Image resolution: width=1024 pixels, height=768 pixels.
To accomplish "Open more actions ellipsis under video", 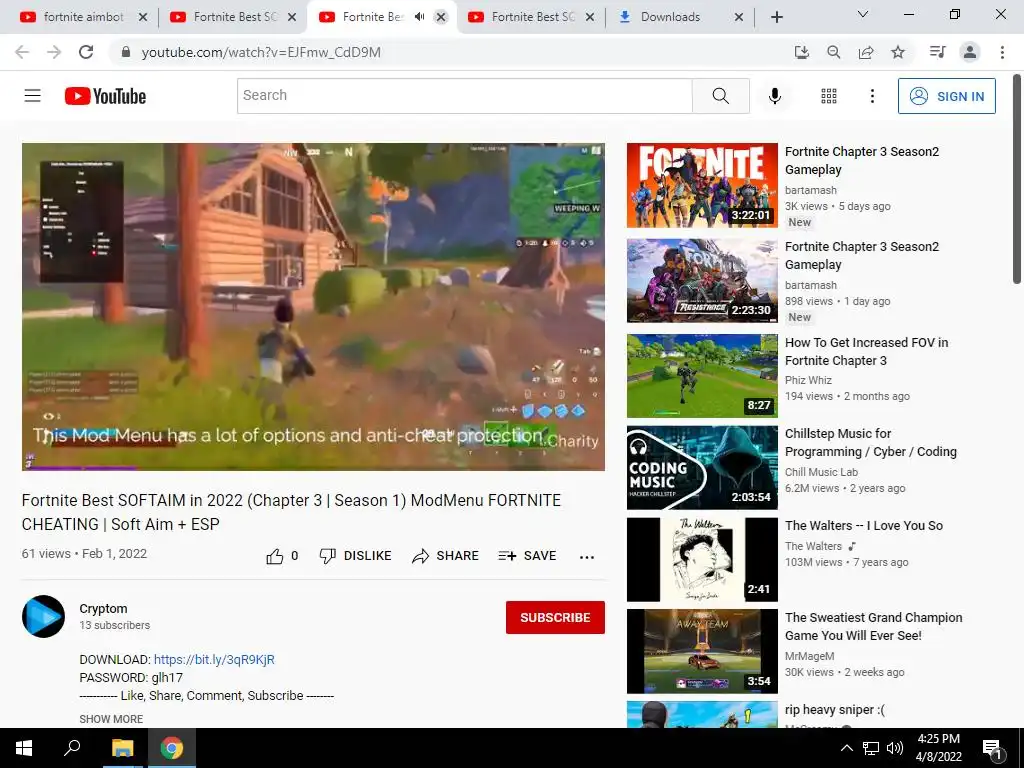I will point(586,557).
